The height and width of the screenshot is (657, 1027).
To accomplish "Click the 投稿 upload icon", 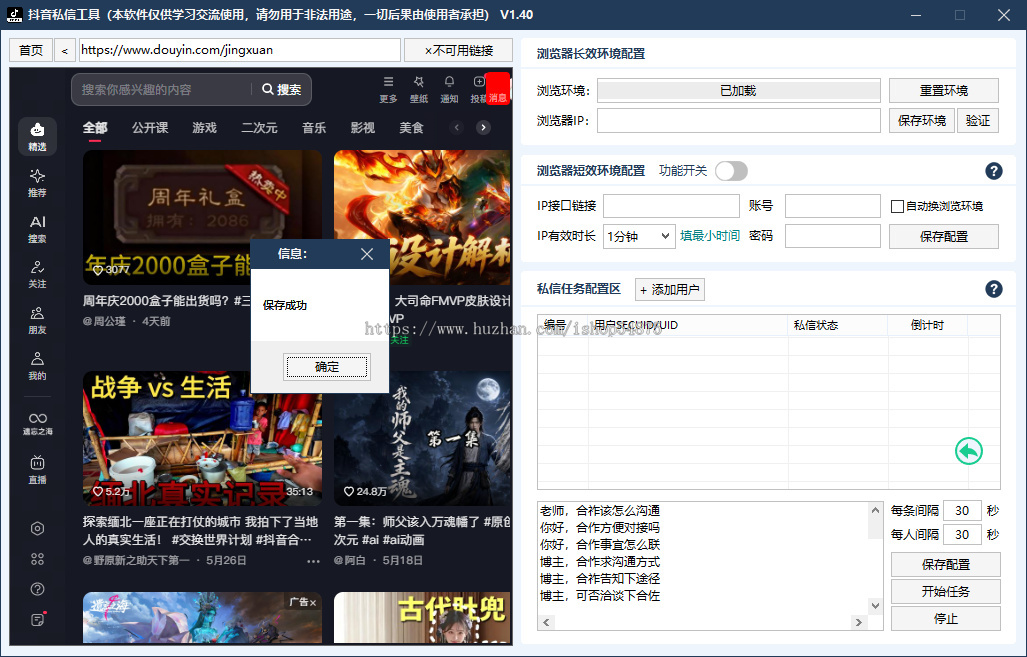I will (478, 89).
